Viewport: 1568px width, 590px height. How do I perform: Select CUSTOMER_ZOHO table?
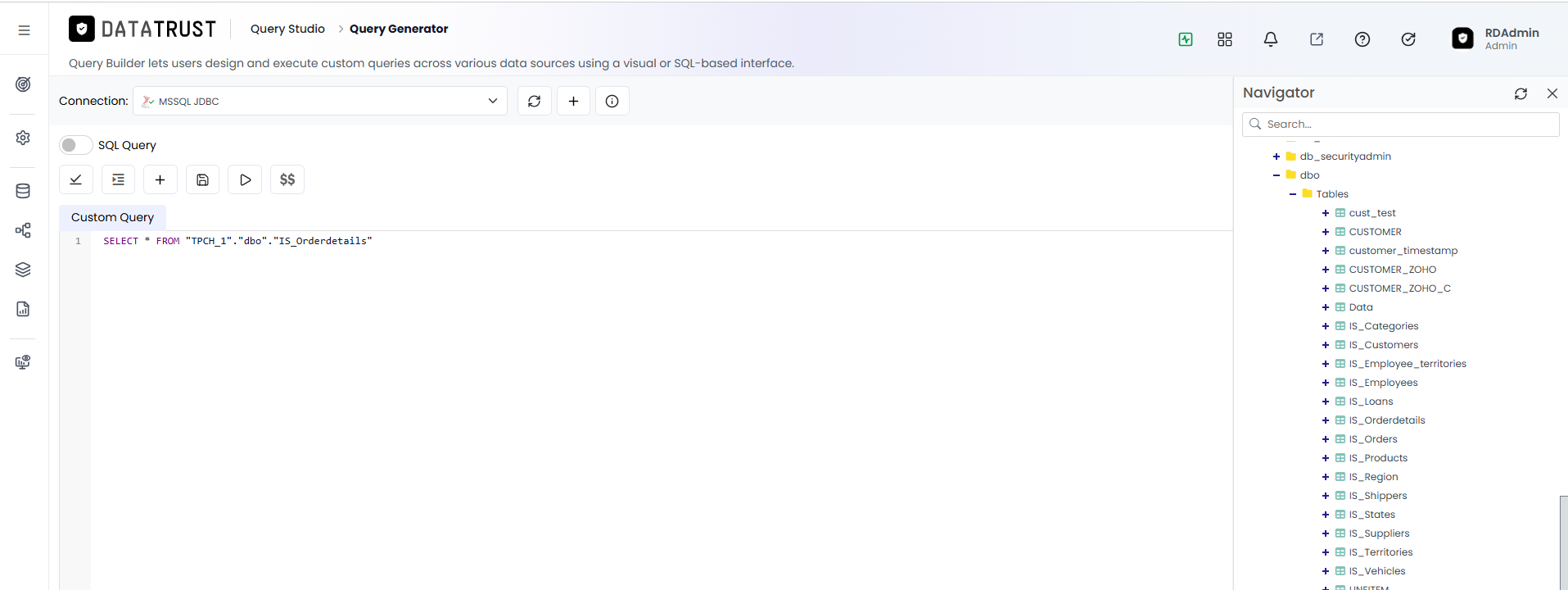tap(1392, 270)
